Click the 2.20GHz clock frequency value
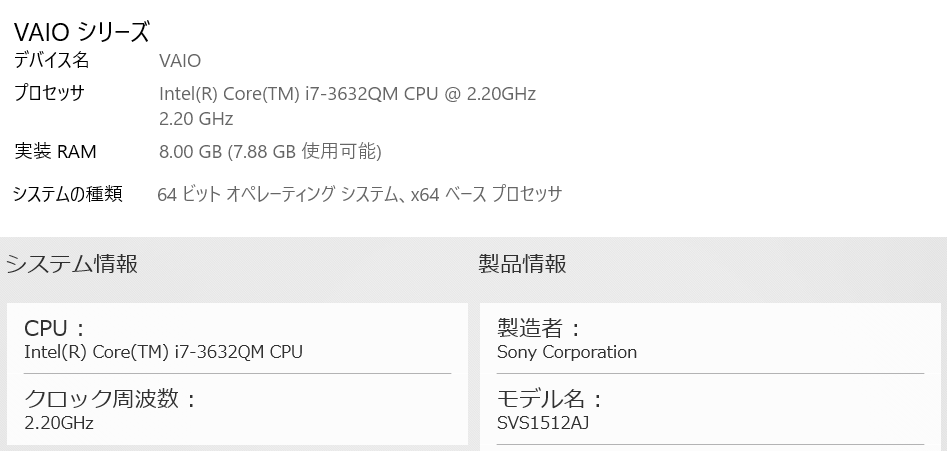 point(59,423)
